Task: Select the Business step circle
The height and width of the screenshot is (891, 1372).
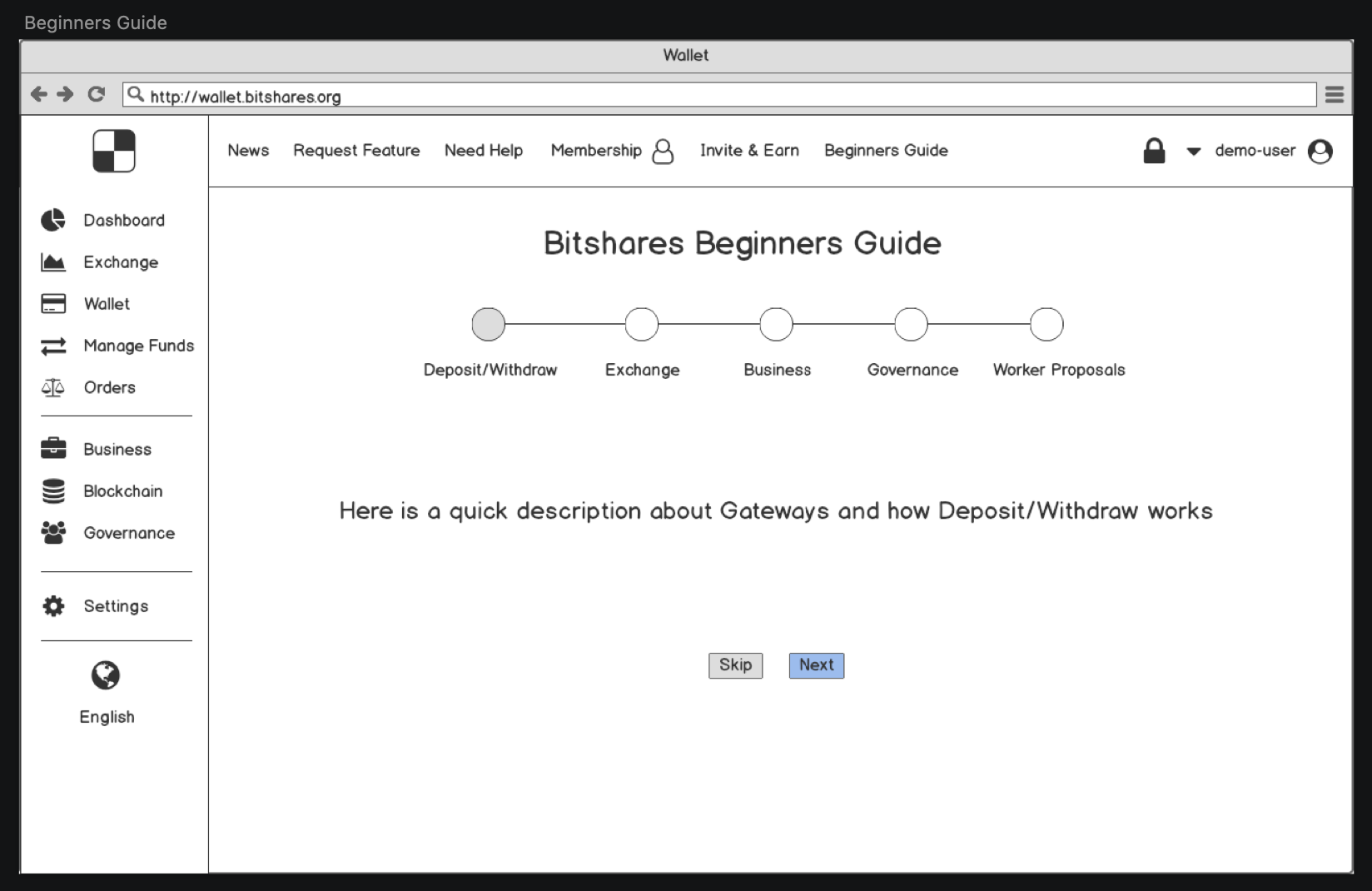Action: (x=776, y=324)
